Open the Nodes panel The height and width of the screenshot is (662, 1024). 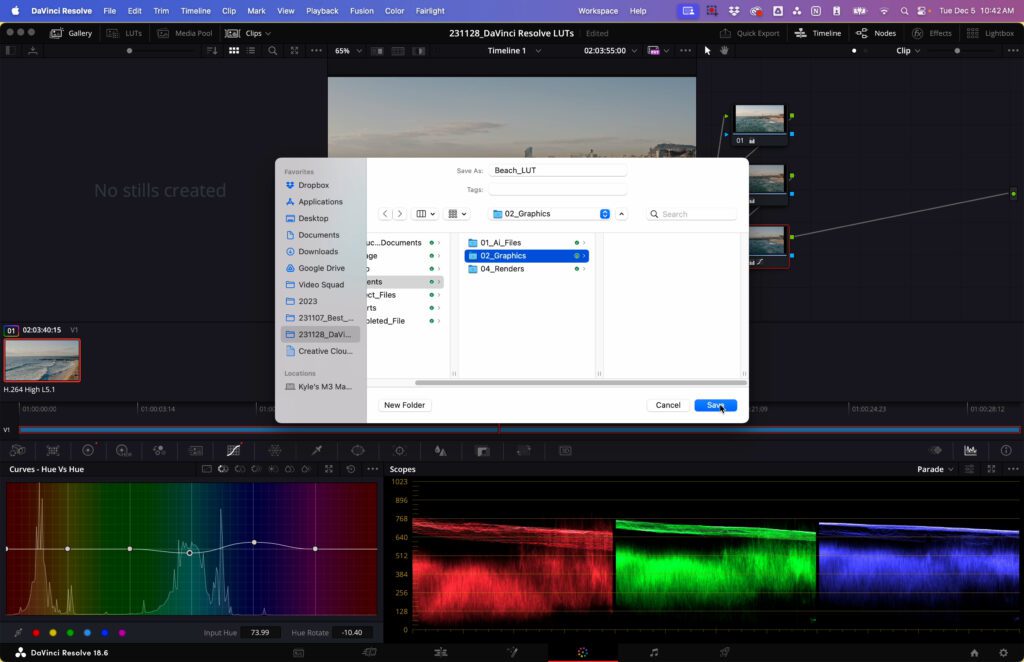click(876, 33)
